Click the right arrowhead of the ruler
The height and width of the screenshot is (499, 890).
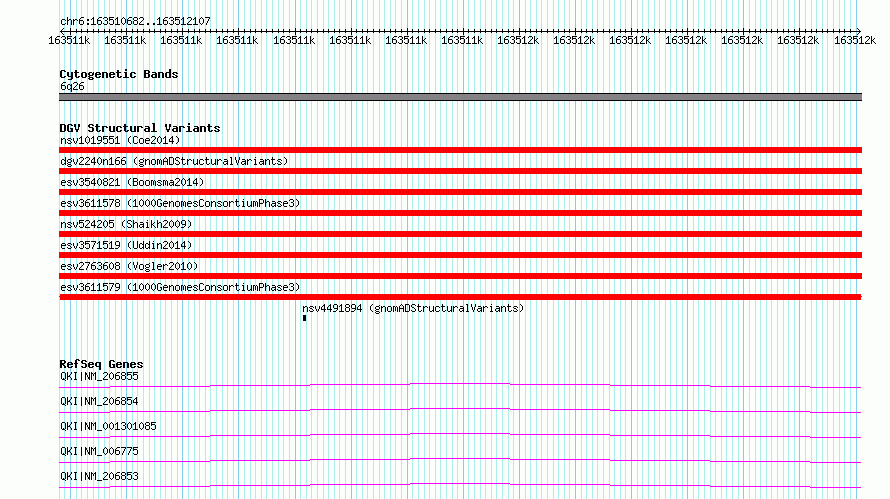859,31
